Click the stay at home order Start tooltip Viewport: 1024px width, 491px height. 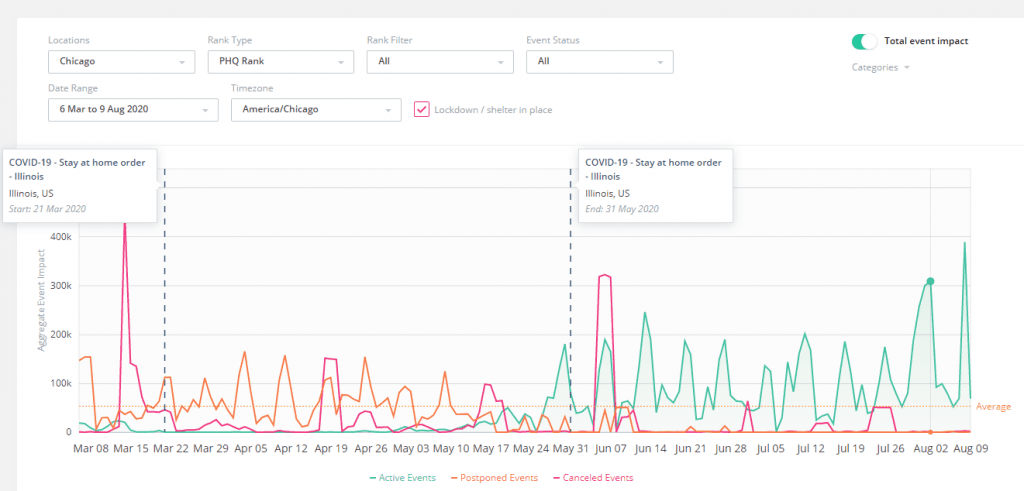(78, 184)
